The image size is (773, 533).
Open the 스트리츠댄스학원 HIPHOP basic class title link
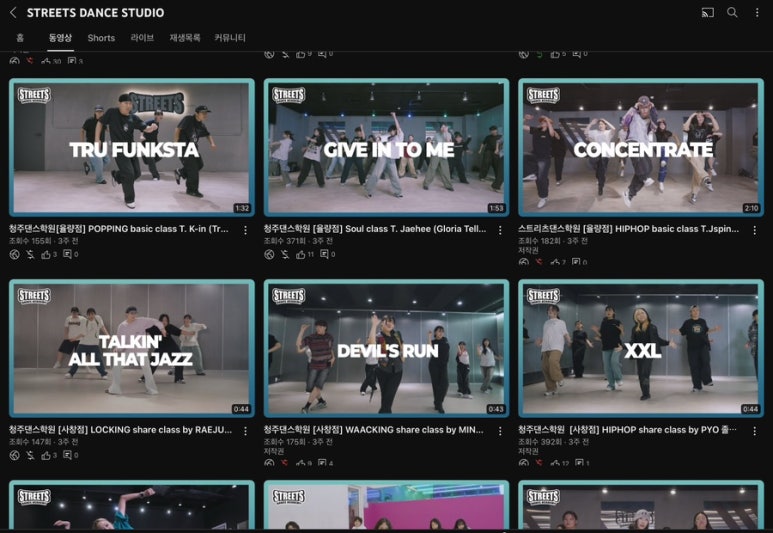coord(628,229)
